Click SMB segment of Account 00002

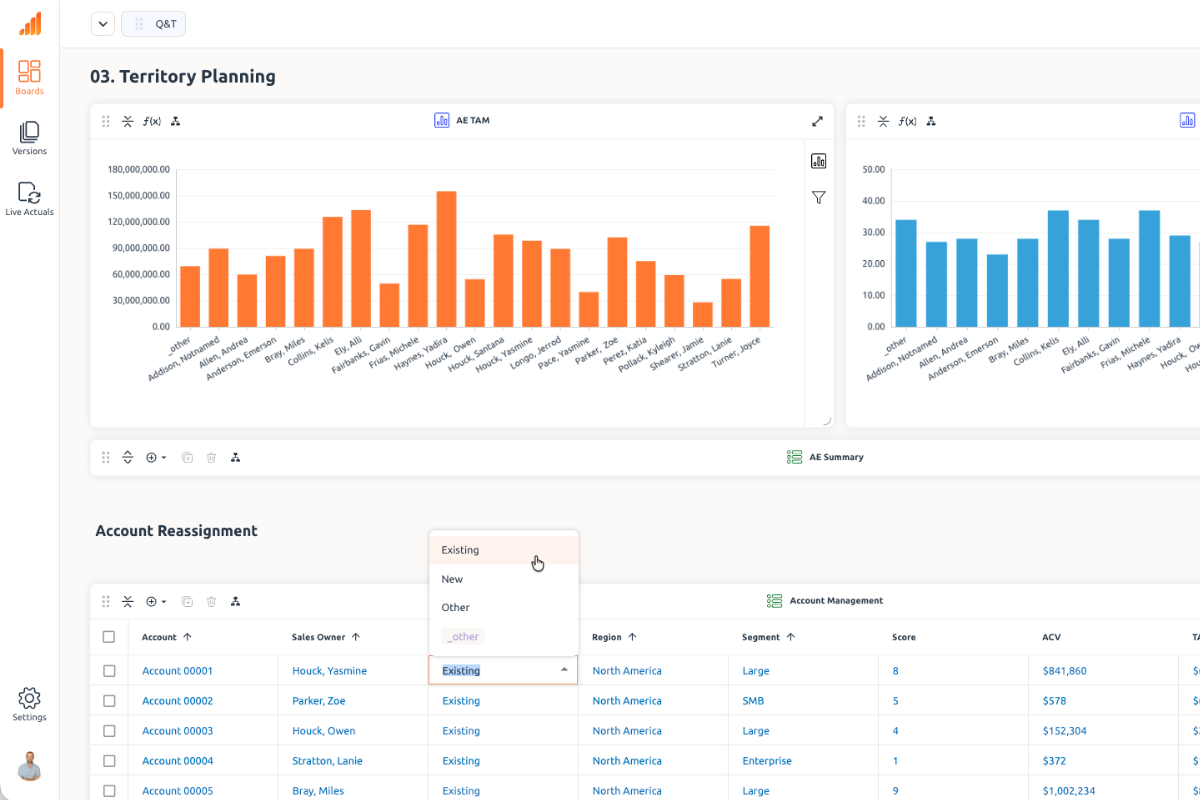[x=753, y=701]
